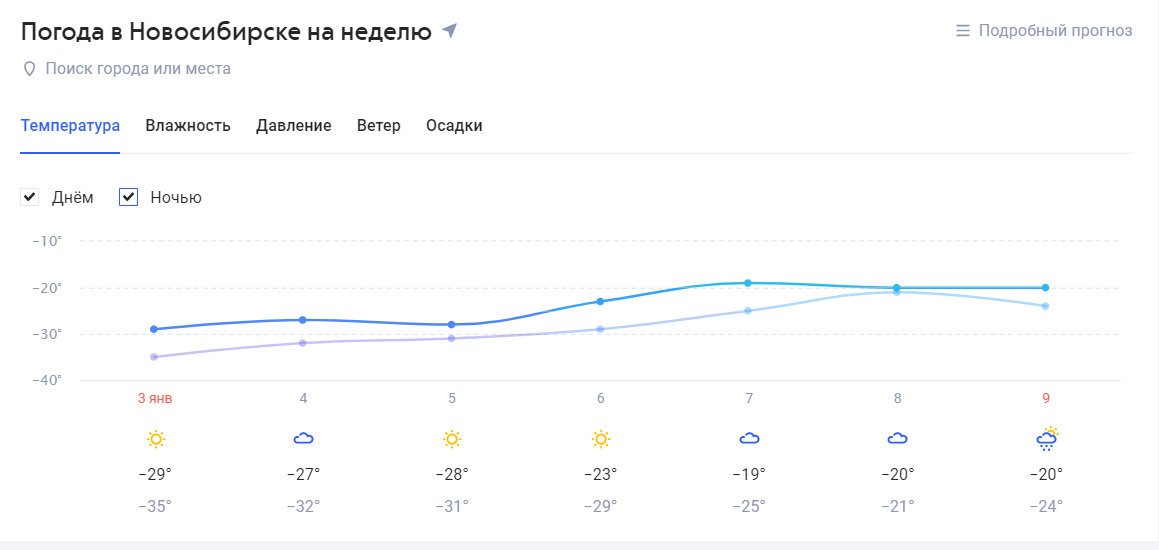
Task: Click the location pin icon in the search field
Action: (30, 69)
